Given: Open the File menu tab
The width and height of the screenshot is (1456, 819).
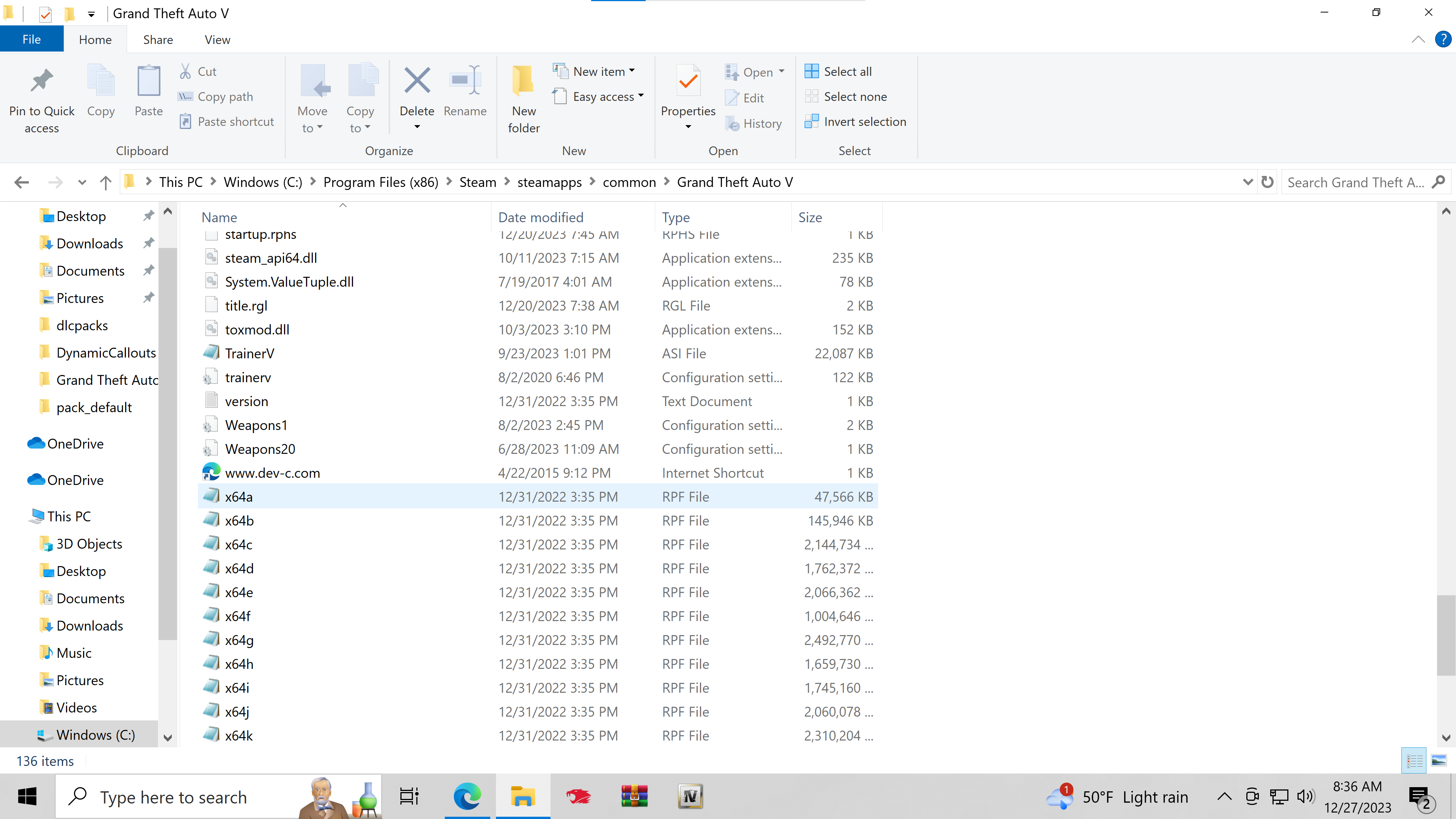Looking at the screenshot, I should [31, 39].
